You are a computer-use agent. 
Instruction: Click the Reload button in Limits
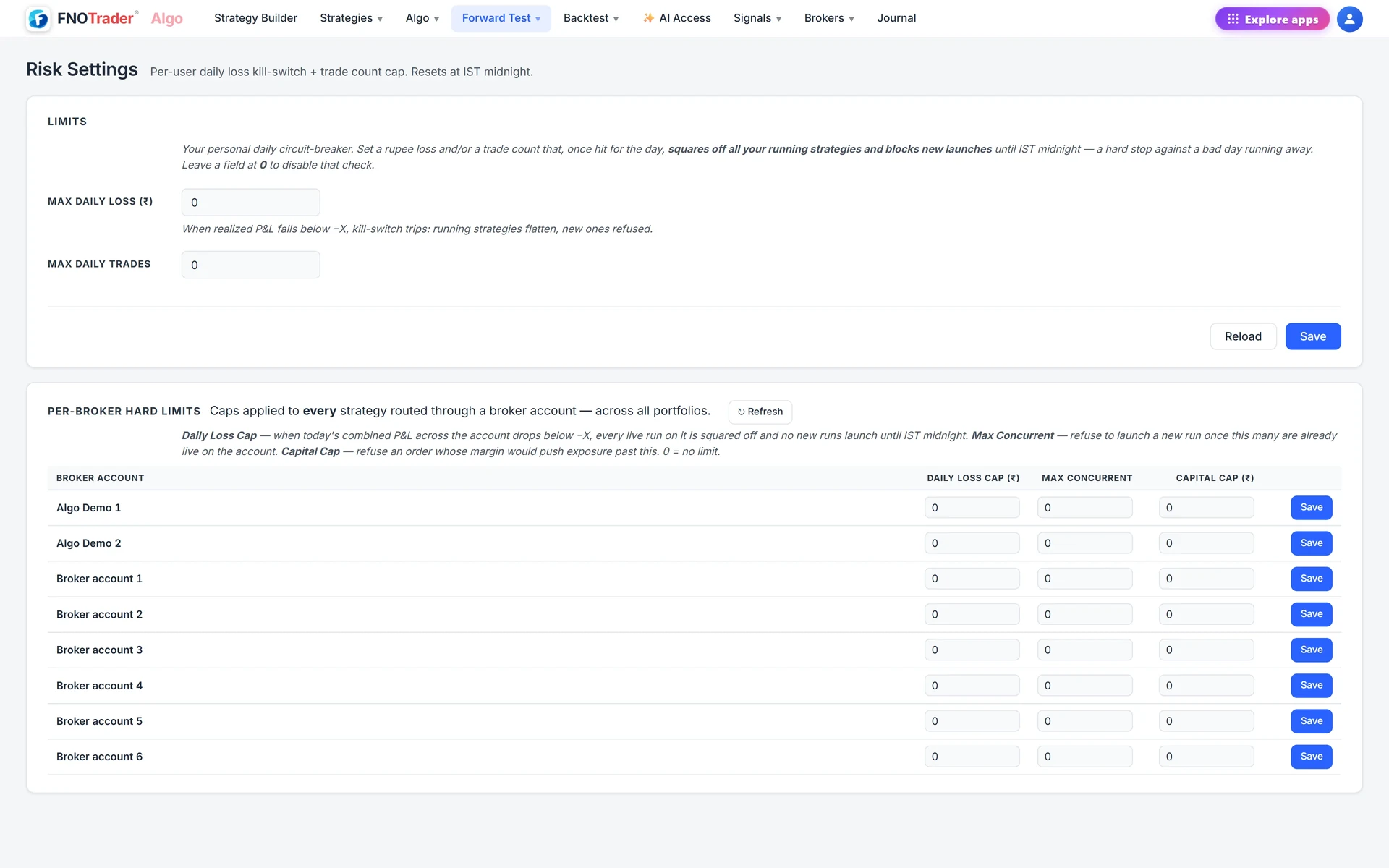[x=1243, y=336]
